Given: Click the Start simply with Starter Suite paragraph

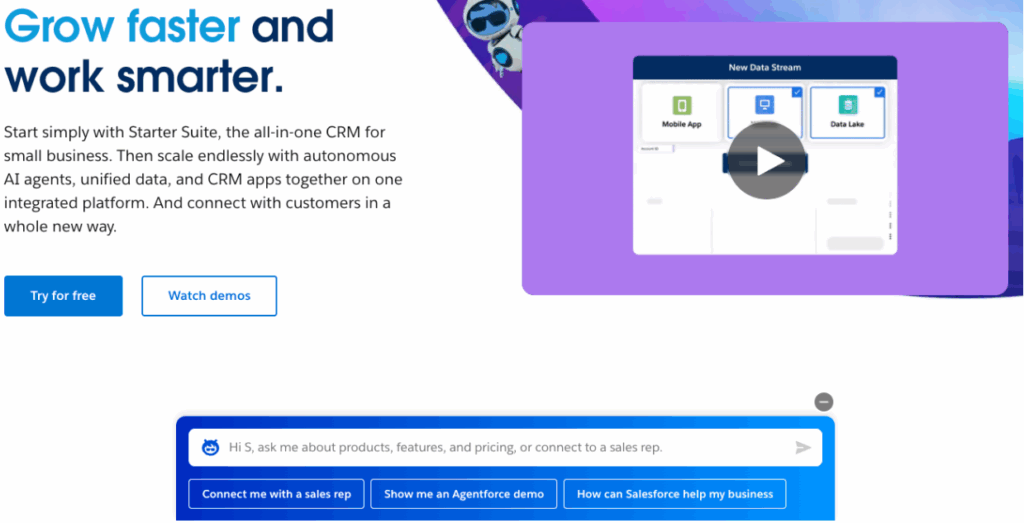Looking at the screenshot, I should [x=203, y=180].
